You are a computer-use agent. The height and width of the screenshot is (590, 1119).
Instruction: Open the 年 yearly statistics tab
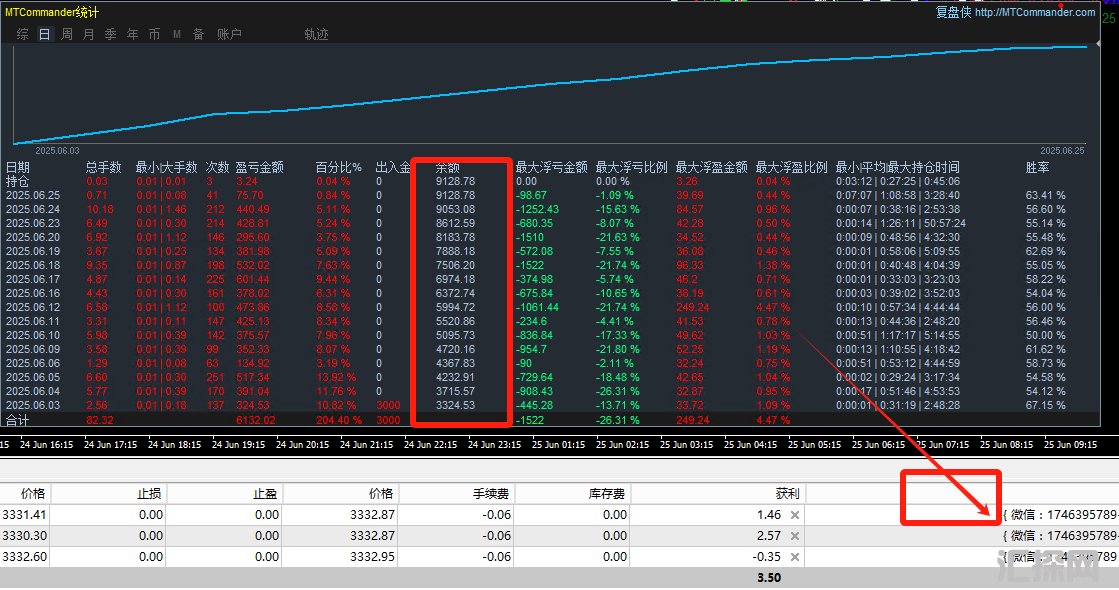click(133, 34)
